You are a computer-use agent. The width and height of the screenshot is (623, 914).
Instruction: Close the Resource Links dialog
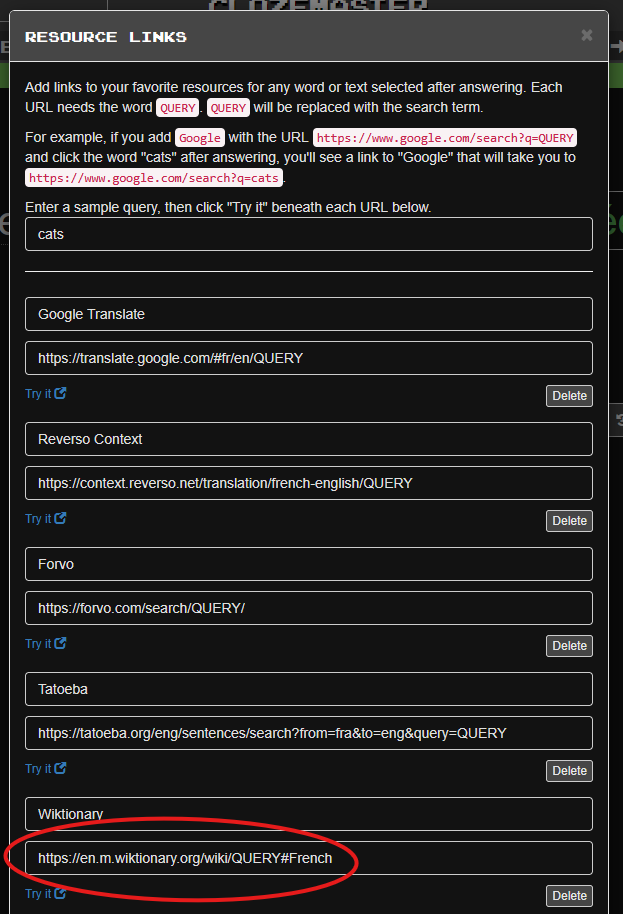point(586,36)
